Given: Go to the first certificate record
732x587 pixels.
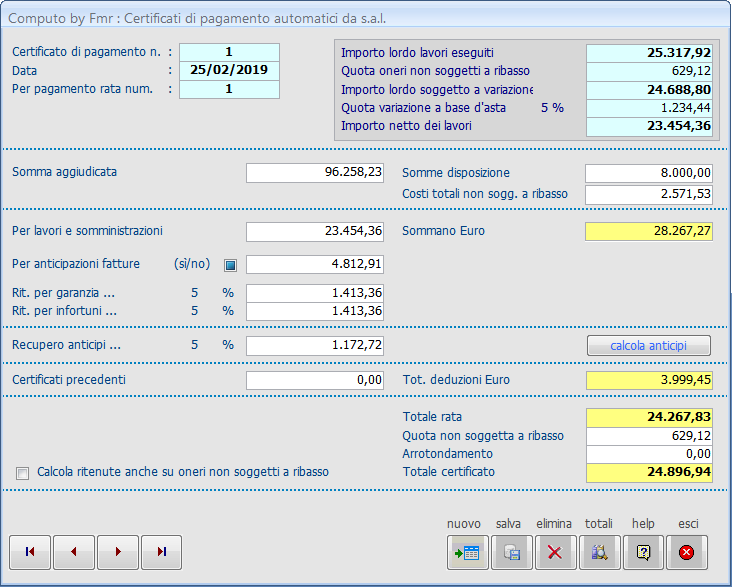Looking at the screenshot, I should click(x=30, y=552).
